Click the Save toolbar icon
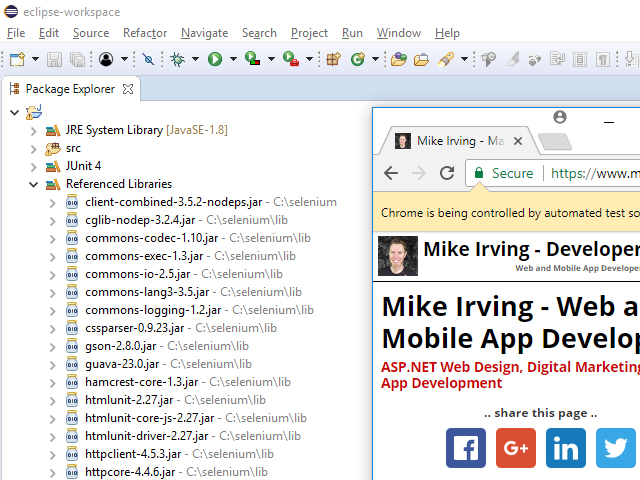The width and height of the screenshot is (640, 480). click(x=54, y=60)
